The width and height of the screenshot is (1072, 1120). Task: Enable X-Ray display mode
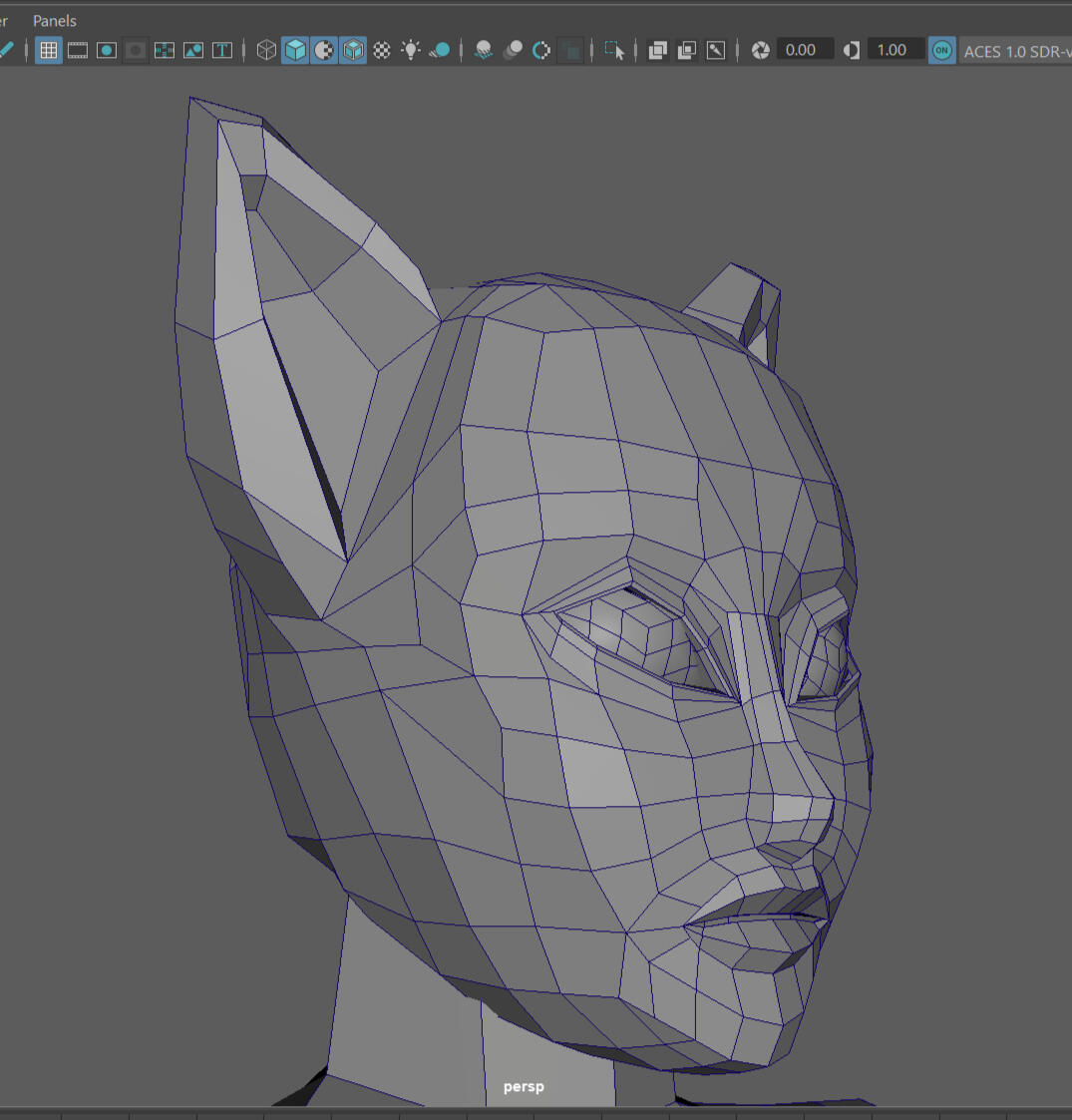pyautogui.click(x=658, y=50)
